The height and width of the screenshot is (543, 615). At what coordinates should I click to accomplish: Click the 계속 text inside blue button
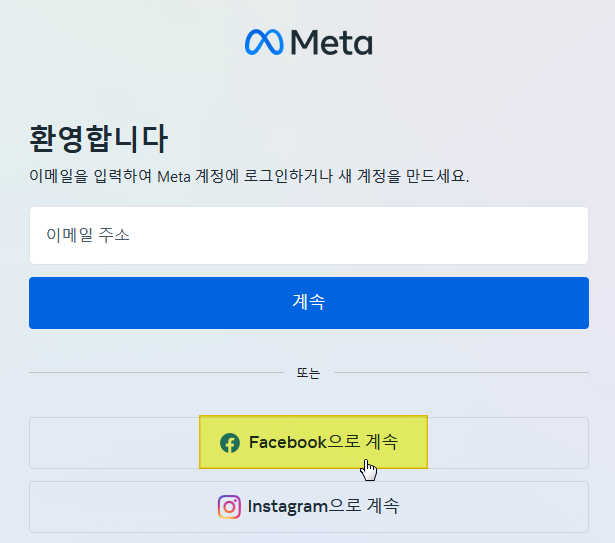[x=309, y=302]
